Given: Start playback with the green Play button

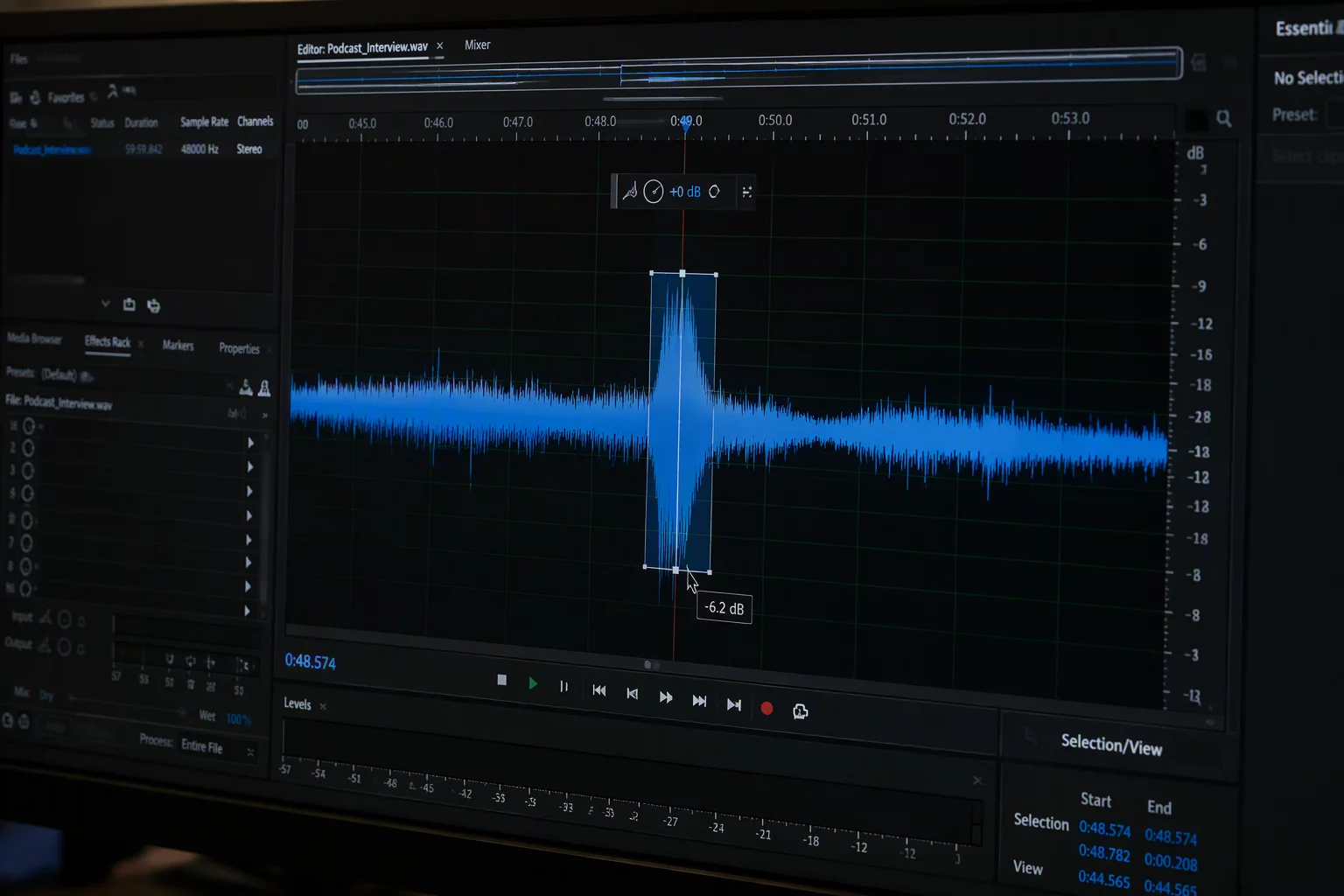Looking at the screenshot, I should pyautogui.click(x=533, y=683).
